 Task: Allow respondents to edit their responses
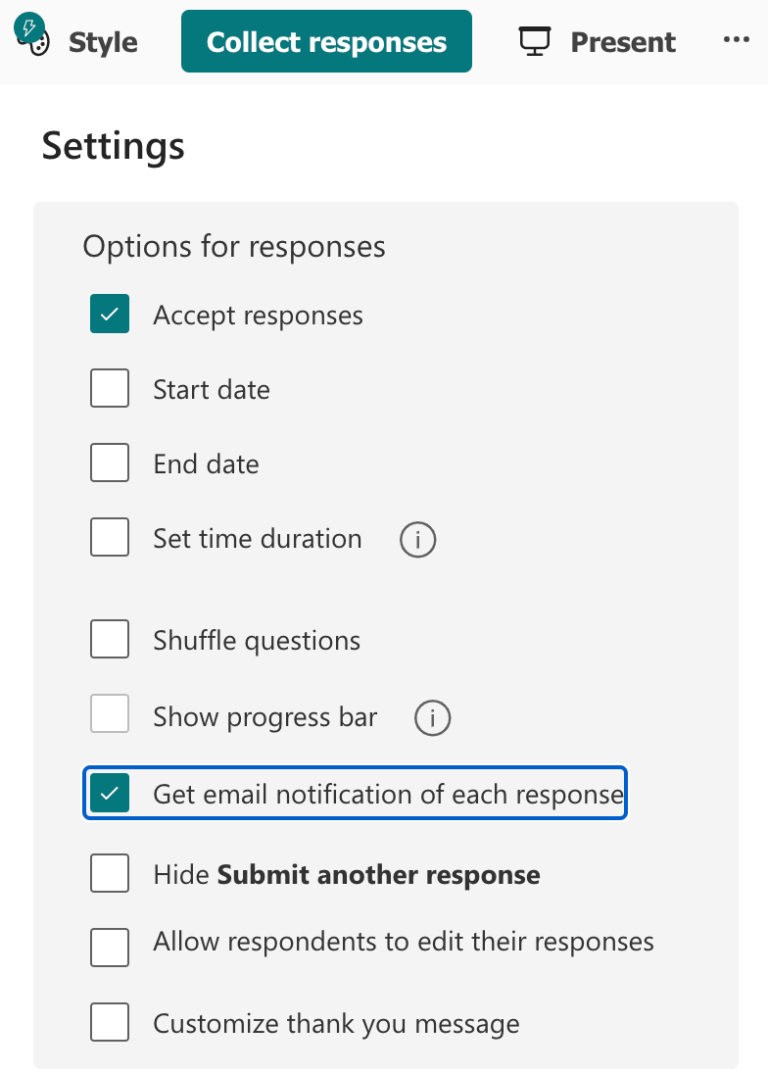coord(109,947)
